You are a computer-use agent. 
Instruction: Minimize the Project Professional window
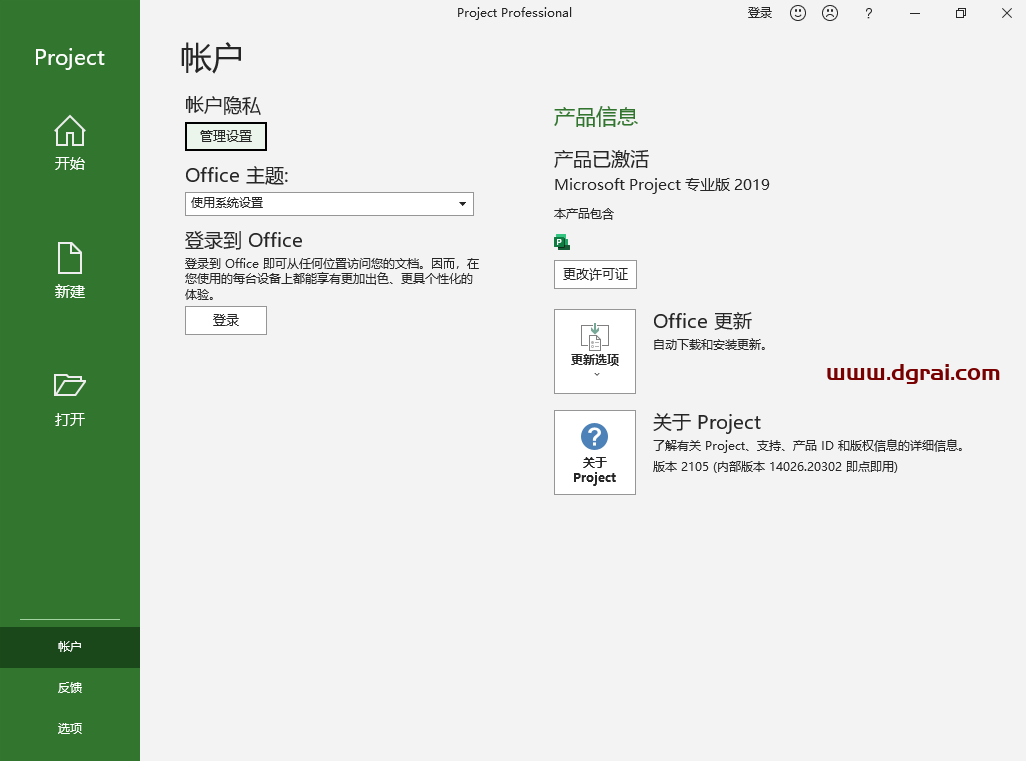click(x=915, y=13)
